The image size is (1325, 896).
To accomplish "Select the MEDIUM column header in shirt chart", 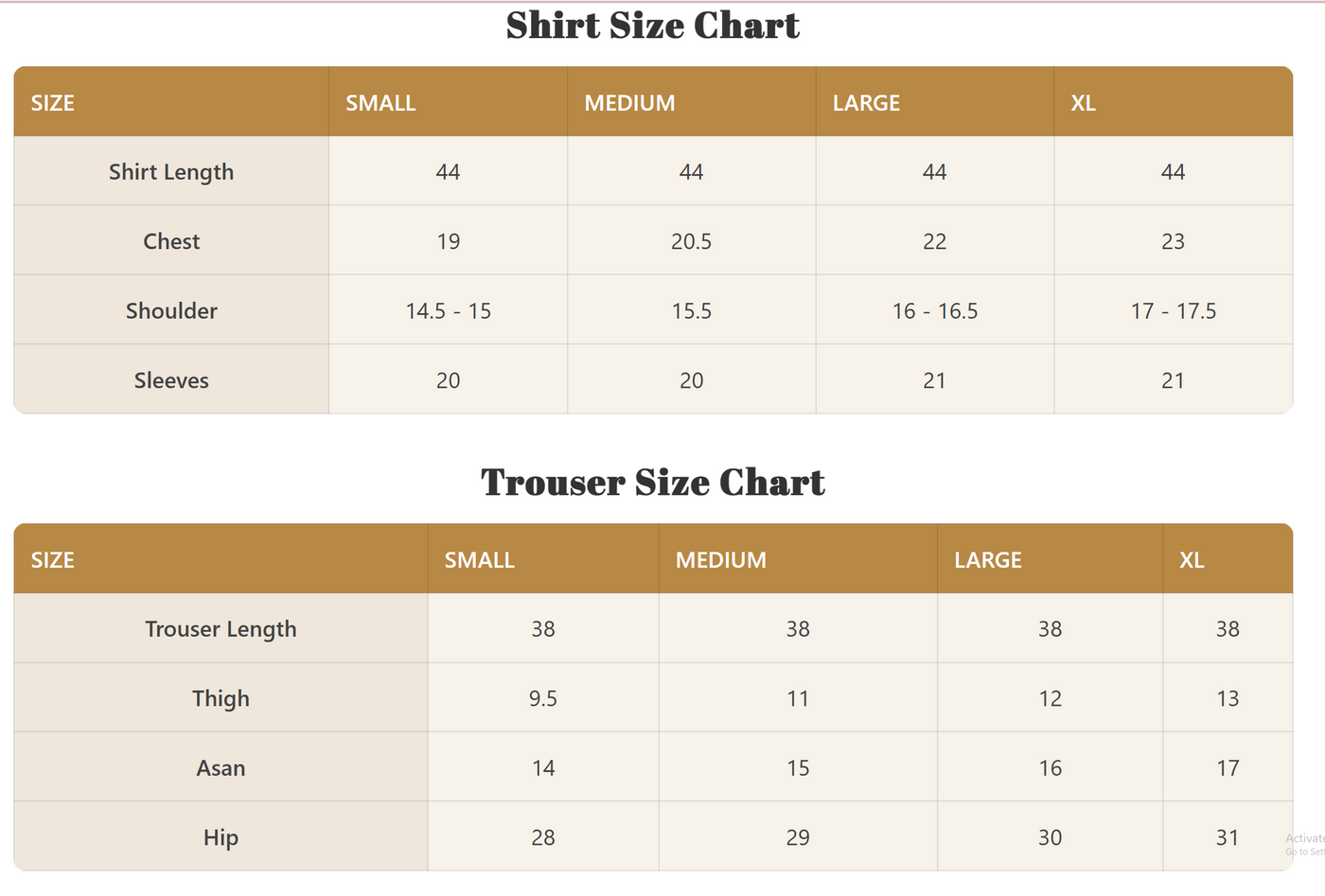I will (x=629, y=102).
